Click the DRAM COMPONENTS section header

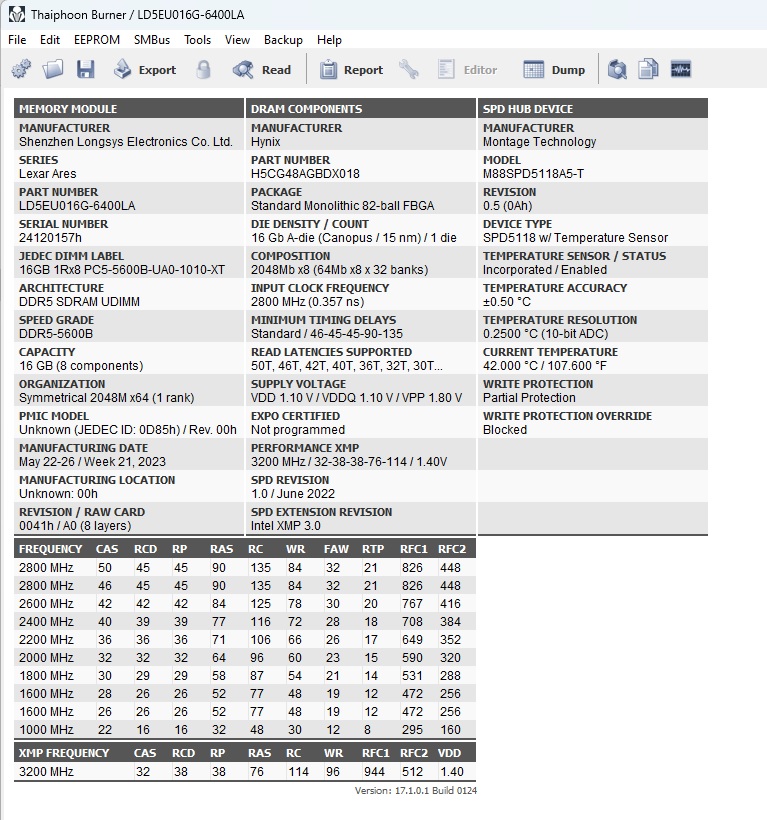click(361, 109)
